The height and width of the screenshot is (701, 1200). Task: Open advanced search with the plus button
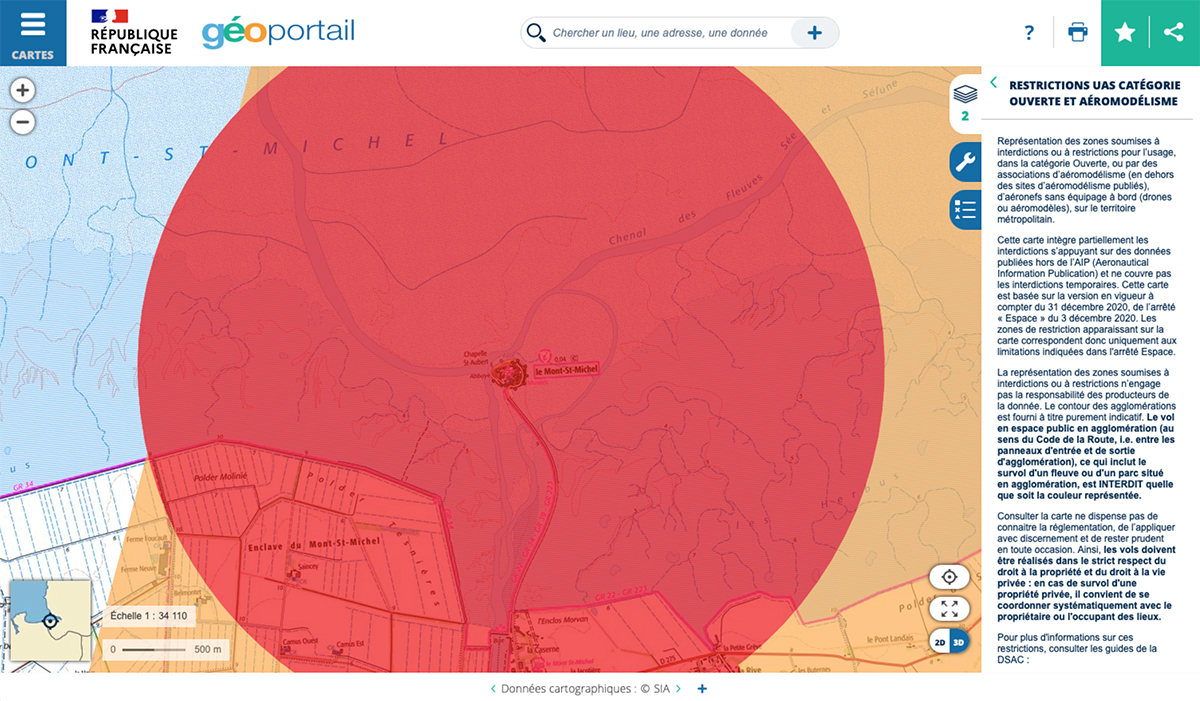(814, 33)
